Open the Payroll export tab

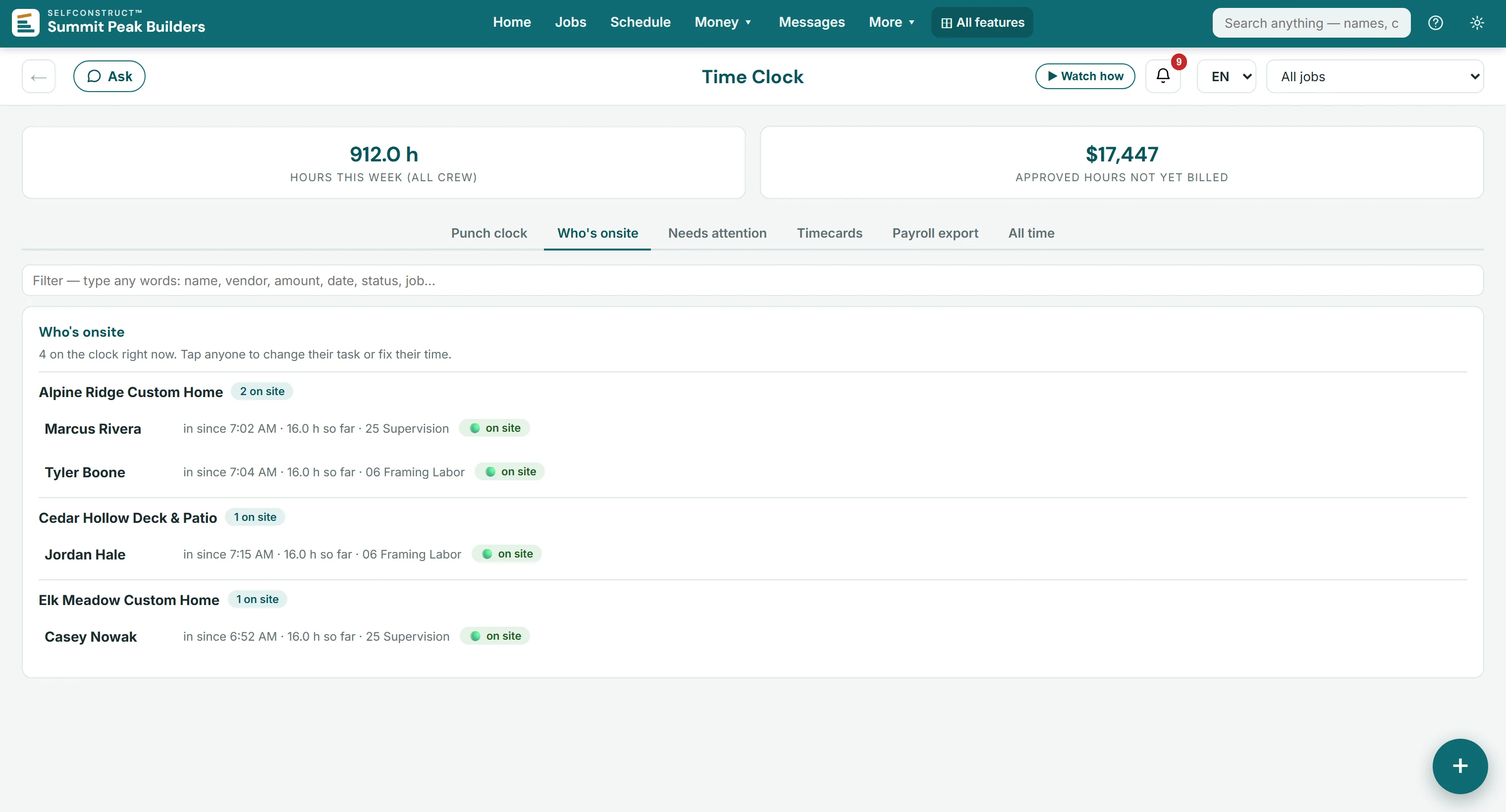[x=935, y=233]
